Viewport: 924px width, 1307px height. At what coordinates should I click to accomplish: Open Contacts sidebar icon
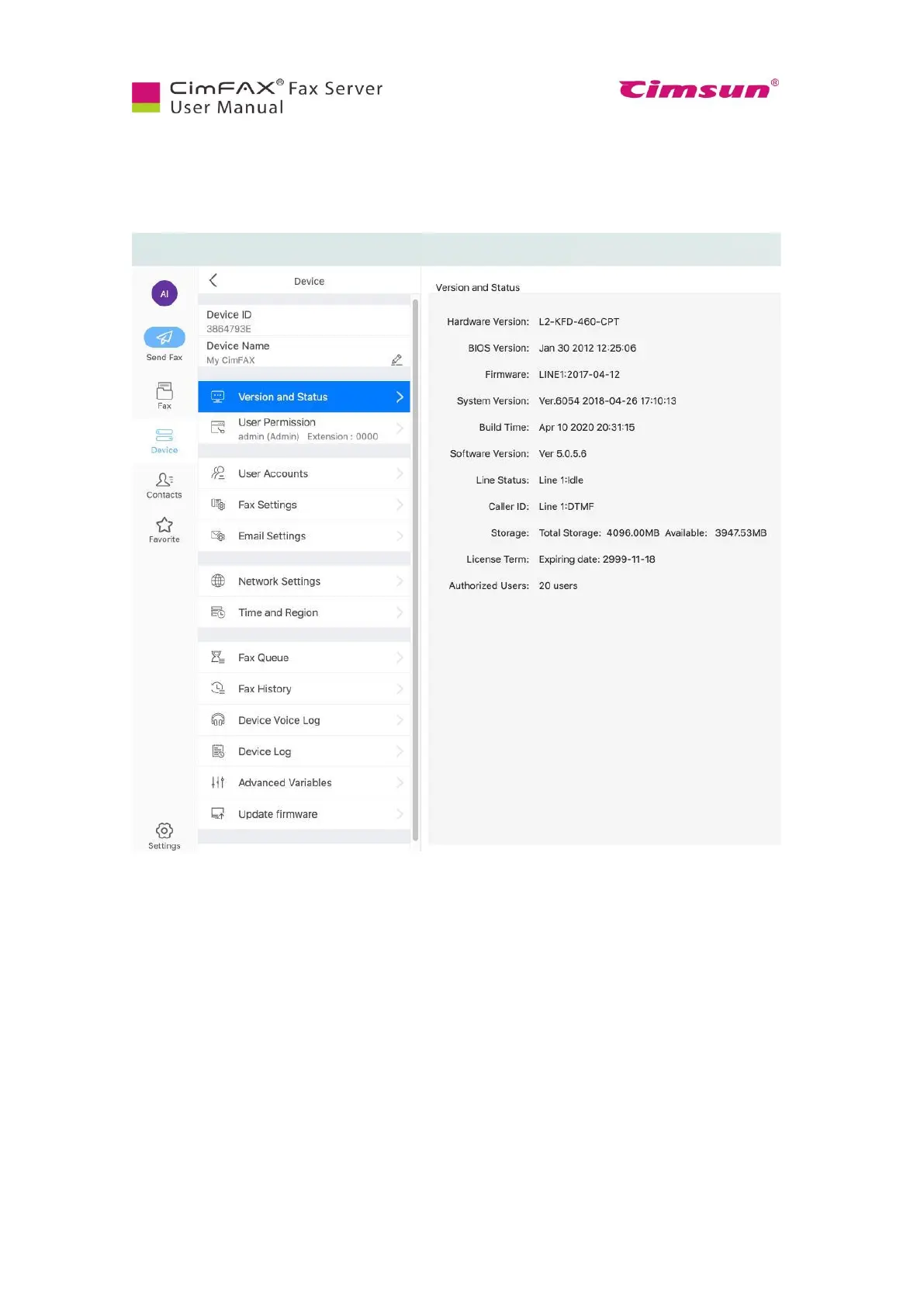[x=164, y=480]
